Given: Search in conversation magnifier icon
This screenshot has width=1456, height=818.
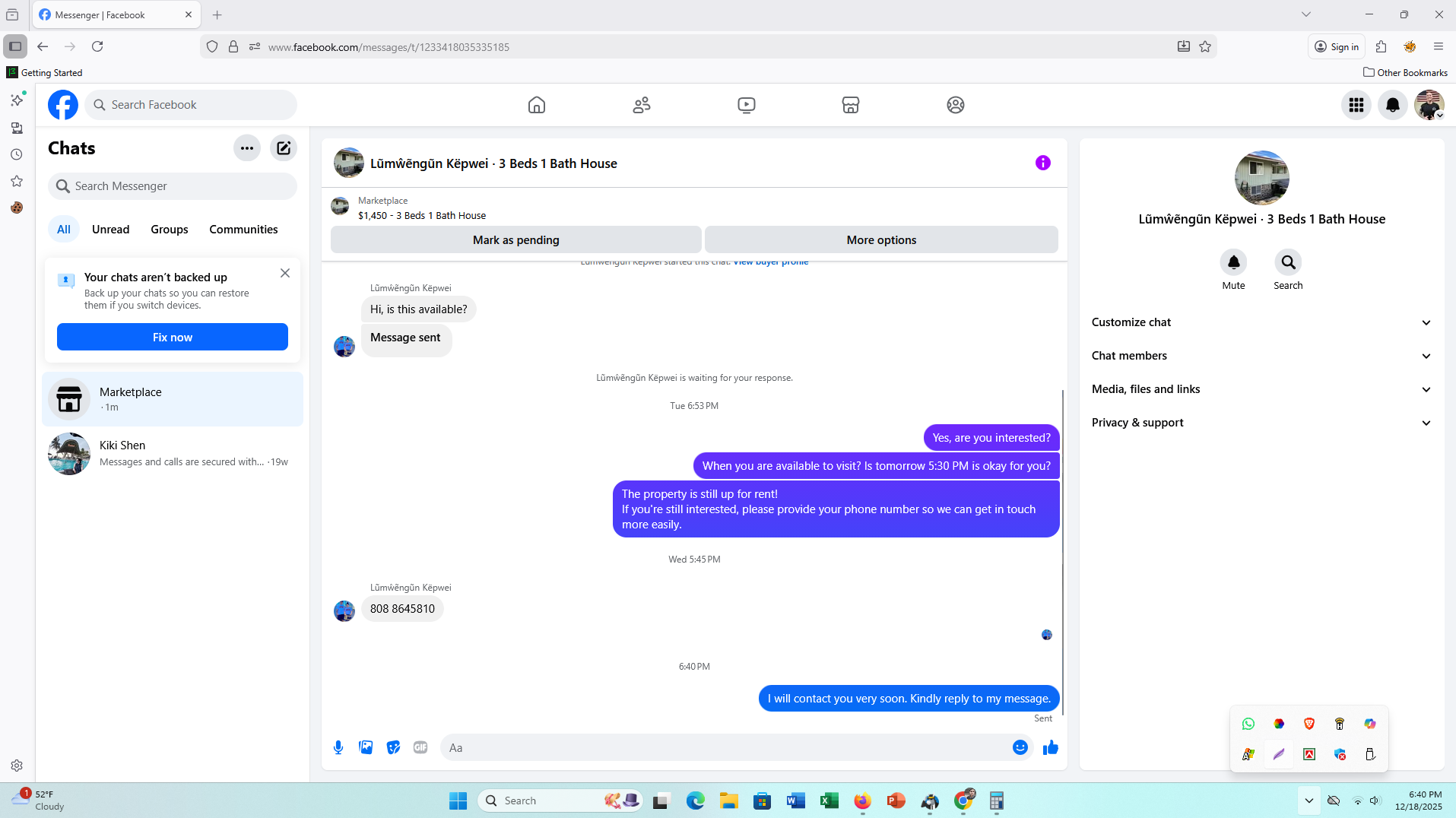Looking at the screenshot, I should (1288, 262).
